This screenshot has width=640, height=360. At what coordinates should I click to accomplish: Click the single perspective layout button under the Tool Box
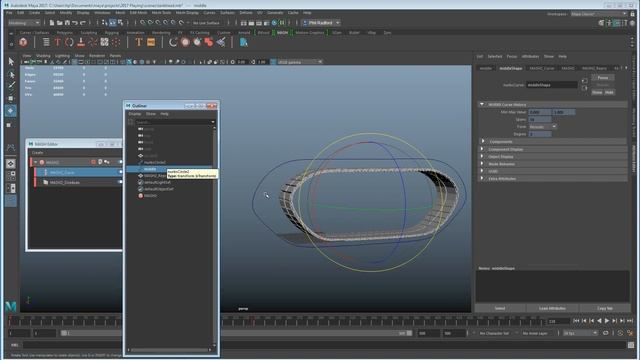[x=11, y=164]
